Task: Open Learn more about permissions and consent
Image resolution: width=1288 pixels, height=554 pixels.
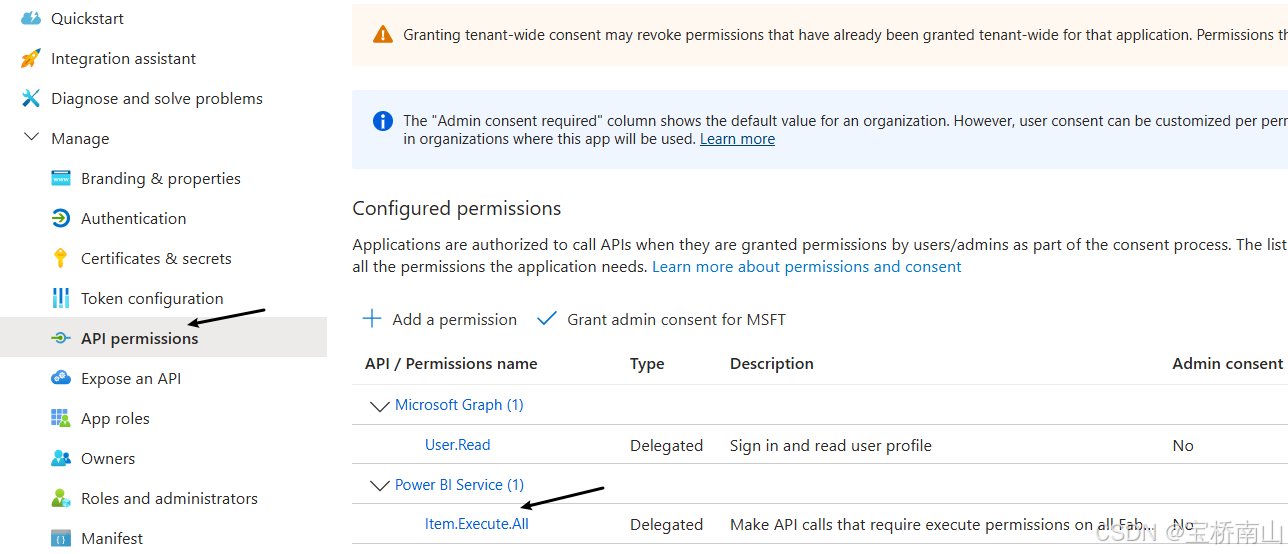Action: pyautogui.click(x=806, y=267)
